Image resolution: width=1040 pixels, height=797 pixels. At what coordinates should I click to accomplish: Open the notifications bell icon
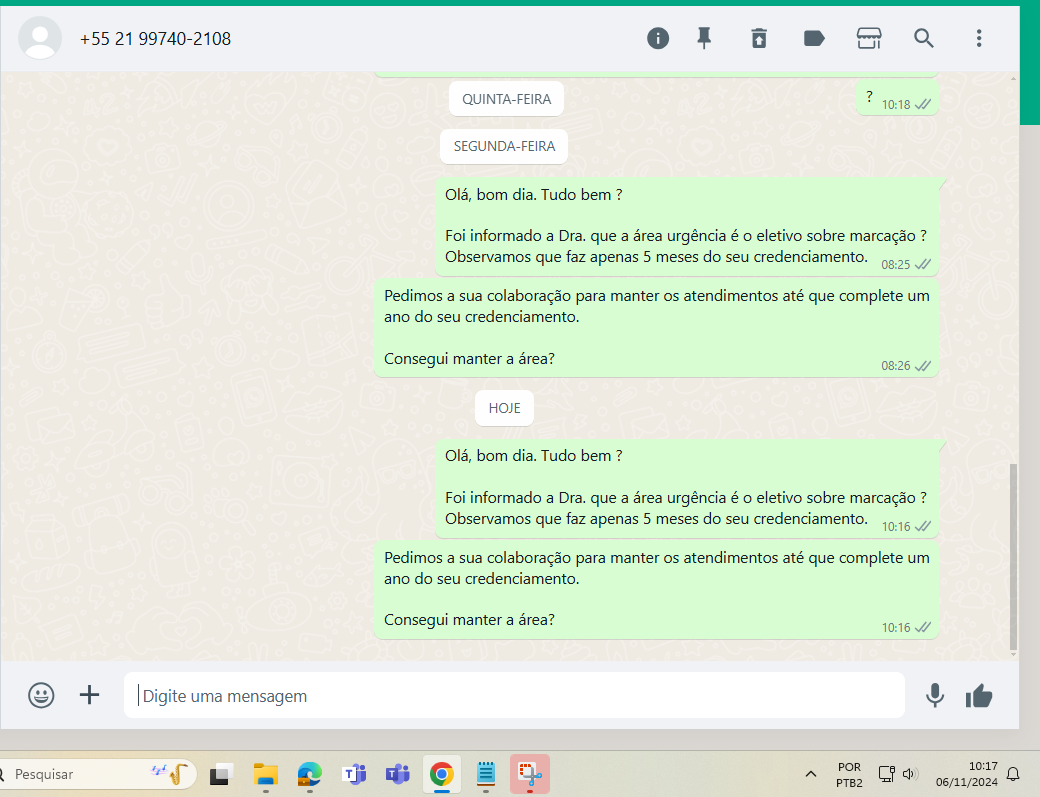[x=1013, y=774]
